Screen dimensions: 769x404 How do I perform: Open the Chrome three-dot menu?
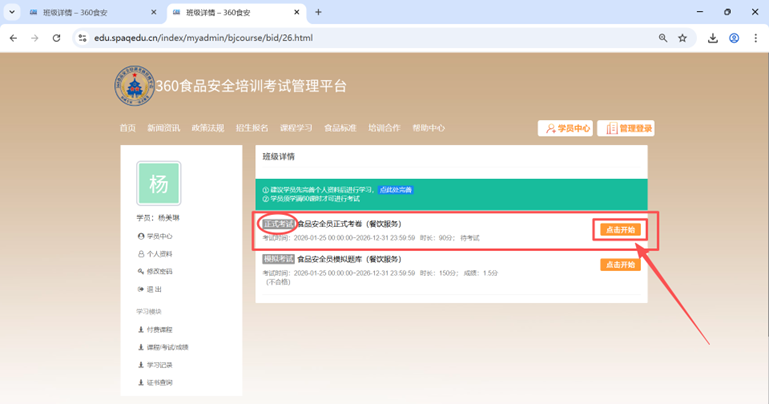coord(755,38)
